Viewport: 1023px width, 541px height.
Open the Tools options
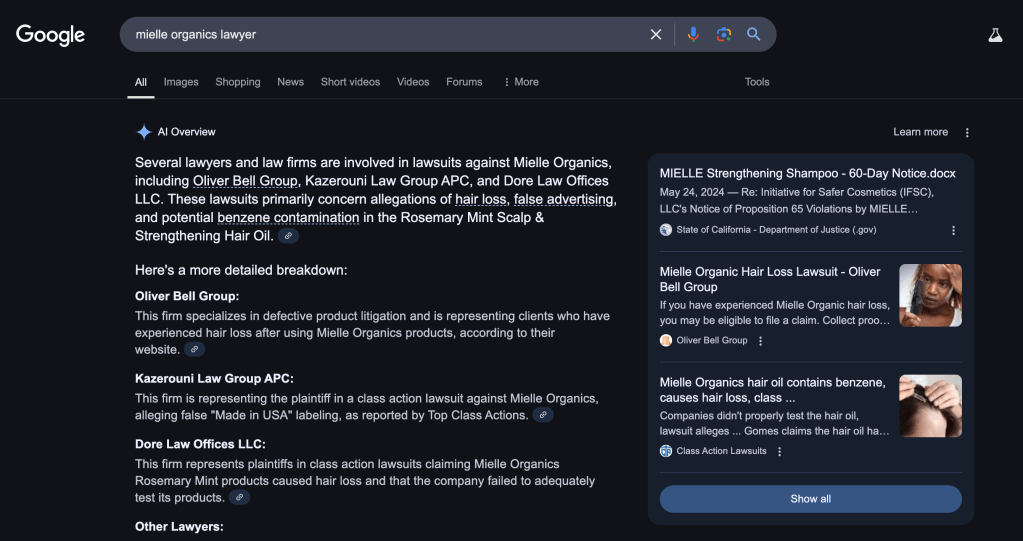757,82
